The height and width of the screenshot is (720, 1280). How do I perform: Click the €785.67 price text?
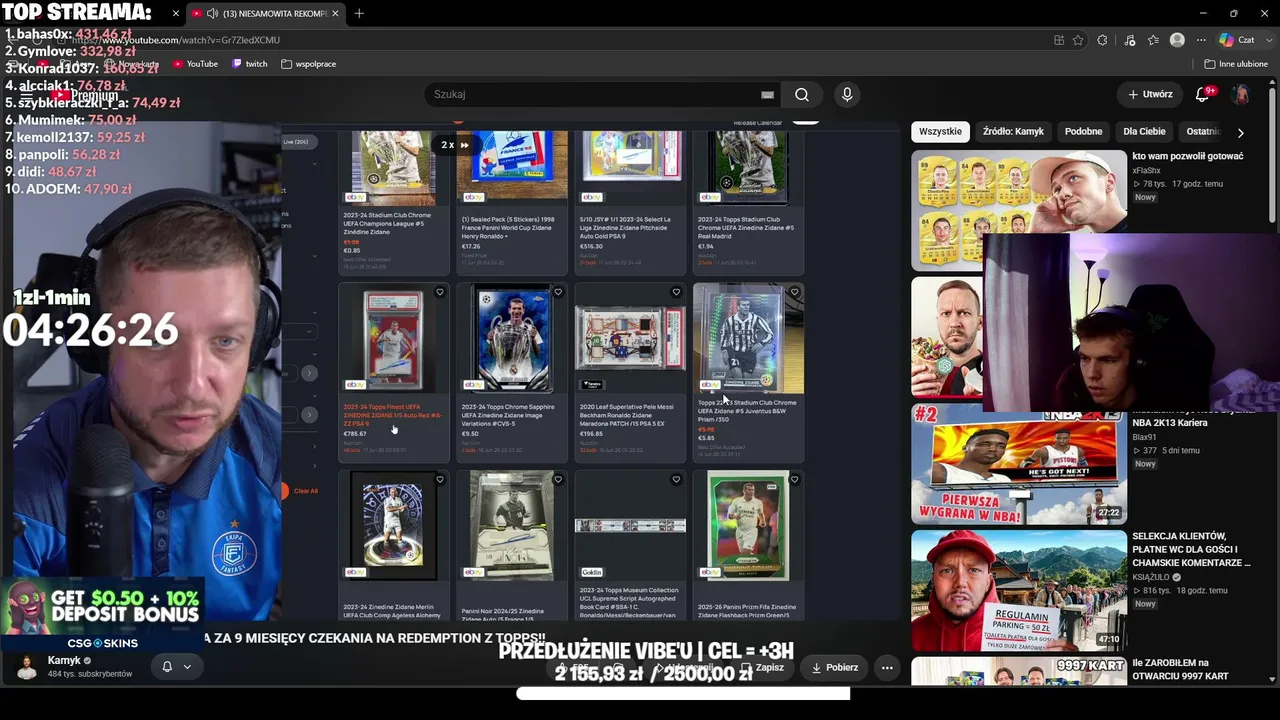(x=355, y=434)
